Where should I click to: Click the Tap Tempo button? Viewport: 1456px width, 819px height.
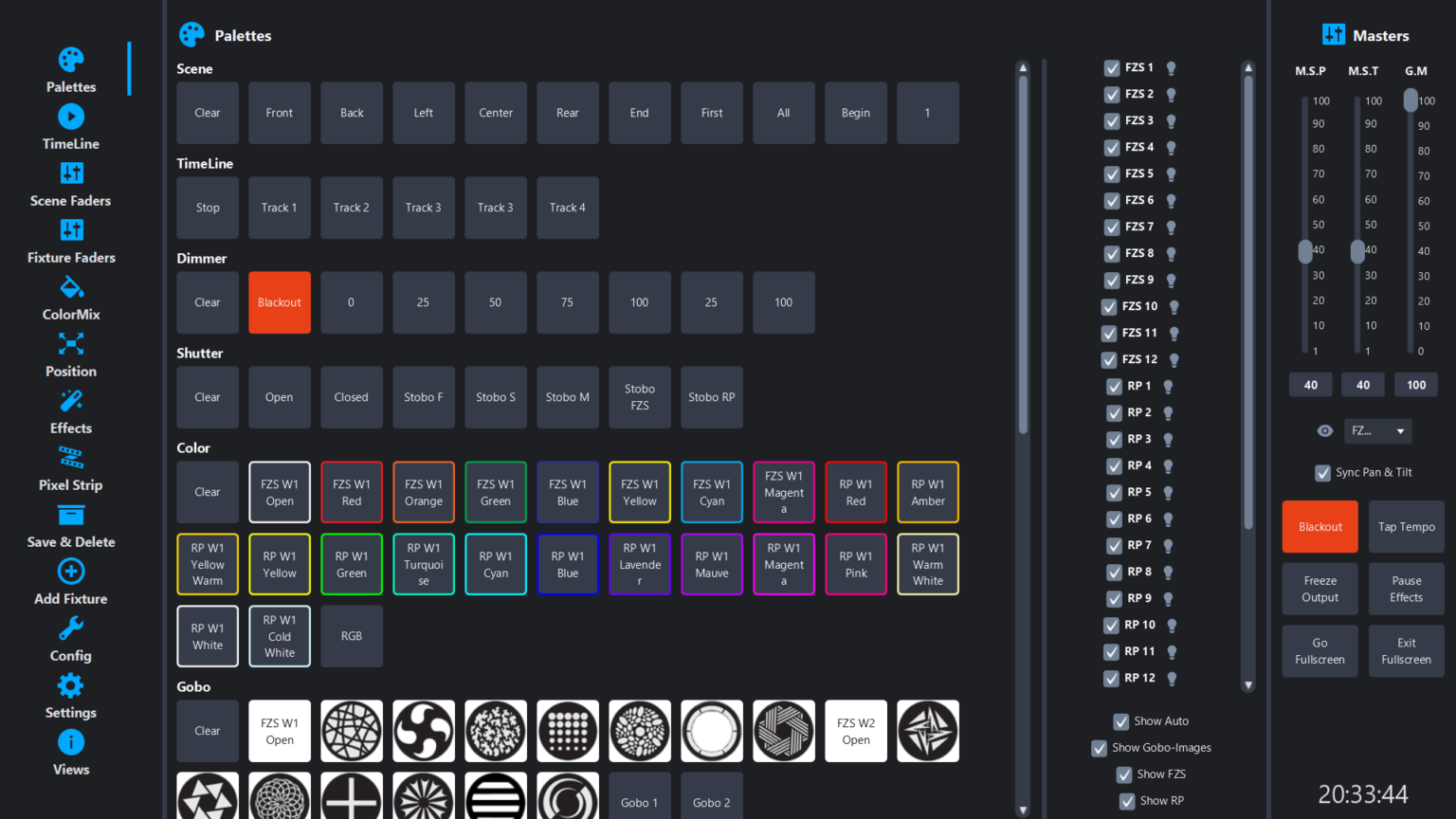click(x=1406, y=526)
